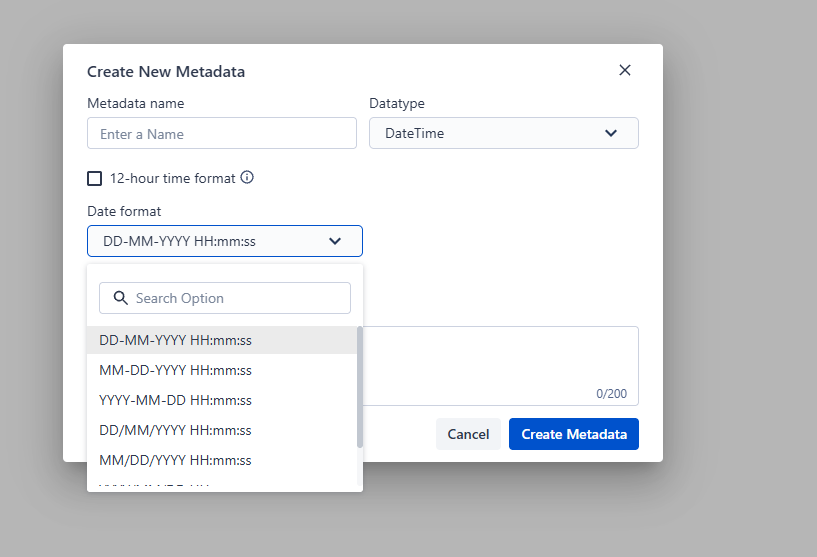817x557 pixels.
Task: Click the chevron arrow in Date format field
Action: 335,241
